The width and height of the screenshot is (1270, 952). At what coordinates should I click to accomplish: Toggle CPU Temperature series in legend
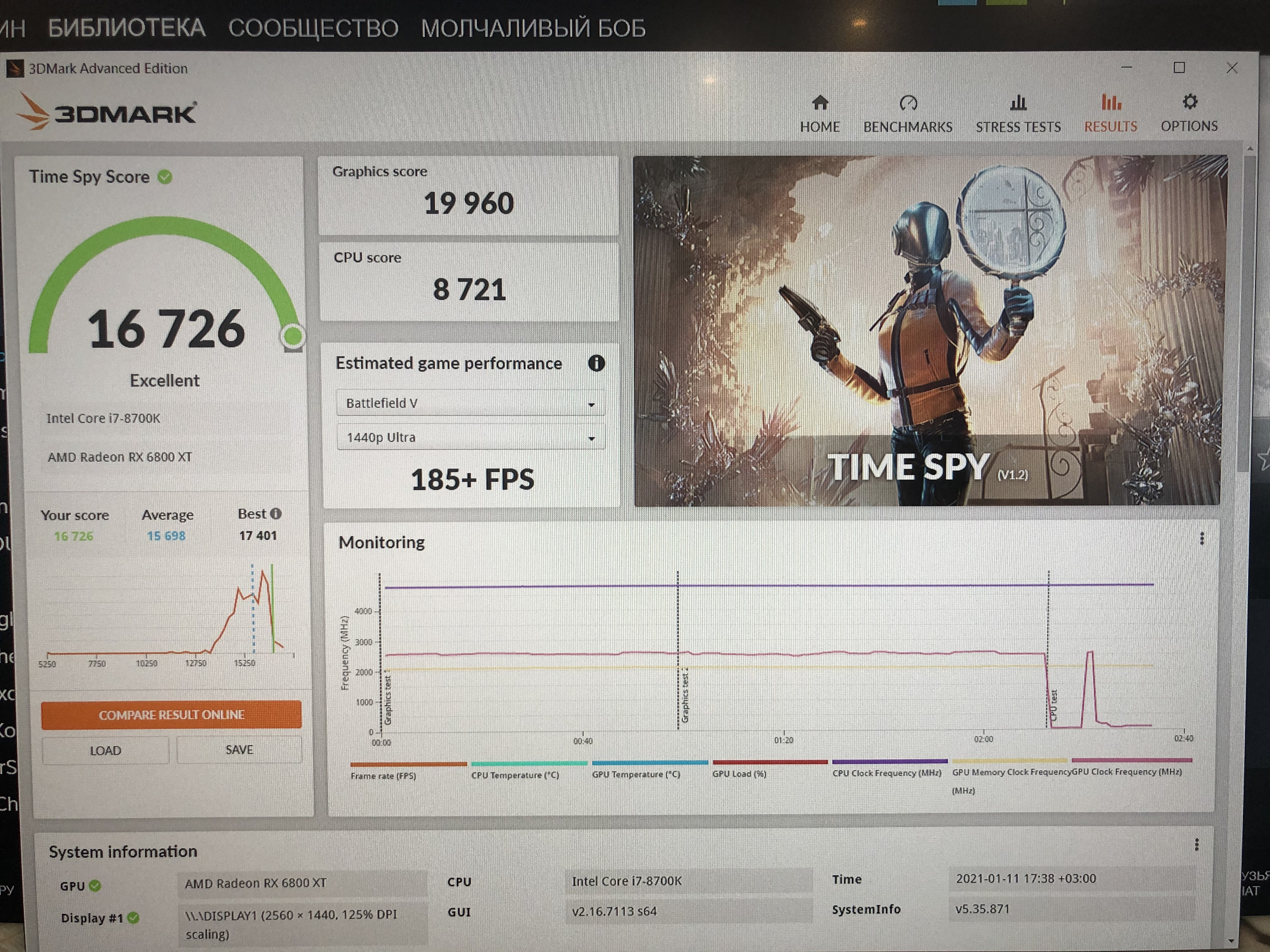[x=515, y=775]
